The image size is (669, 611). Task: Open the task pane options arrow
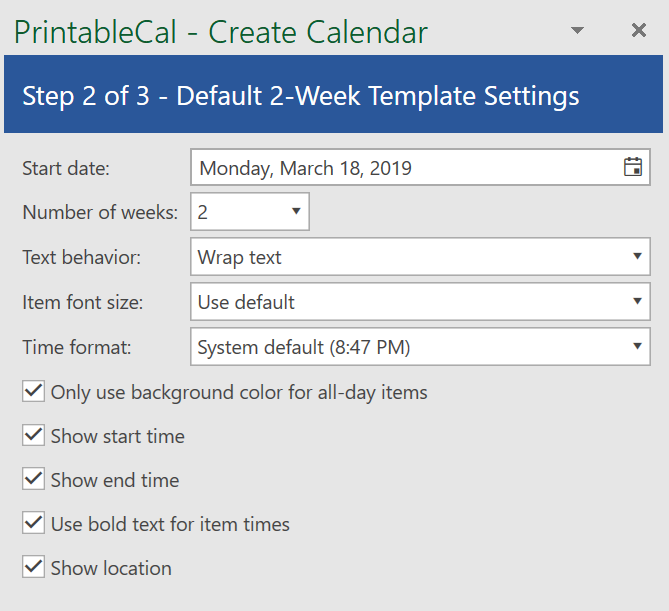coord(577,30)
